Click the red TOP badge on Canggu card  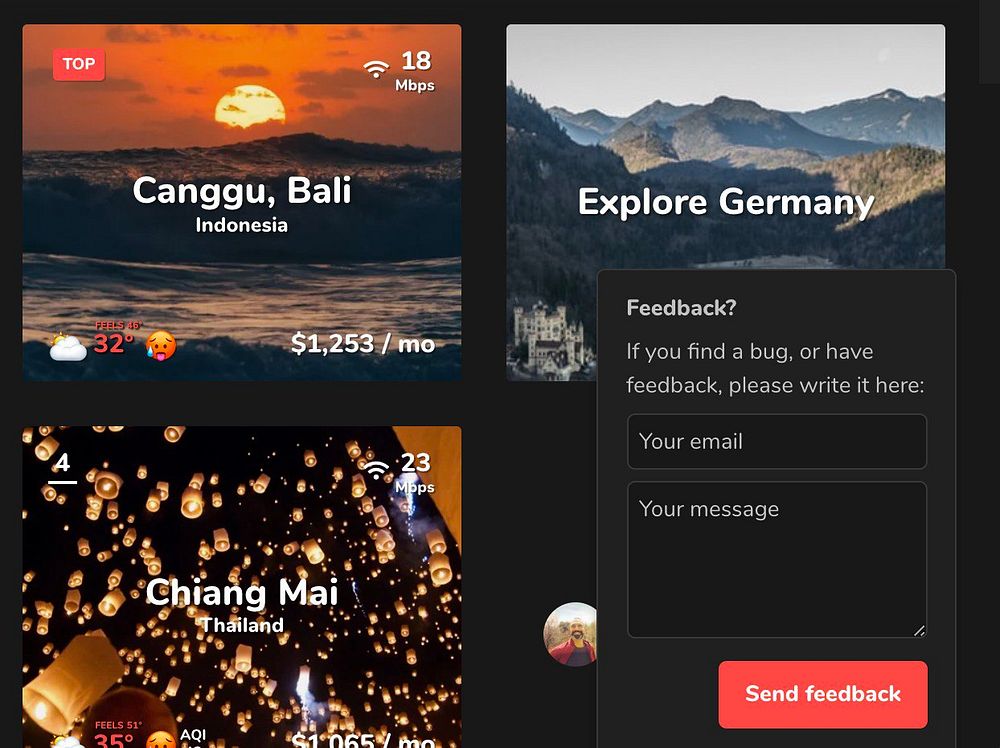[78, 64]
